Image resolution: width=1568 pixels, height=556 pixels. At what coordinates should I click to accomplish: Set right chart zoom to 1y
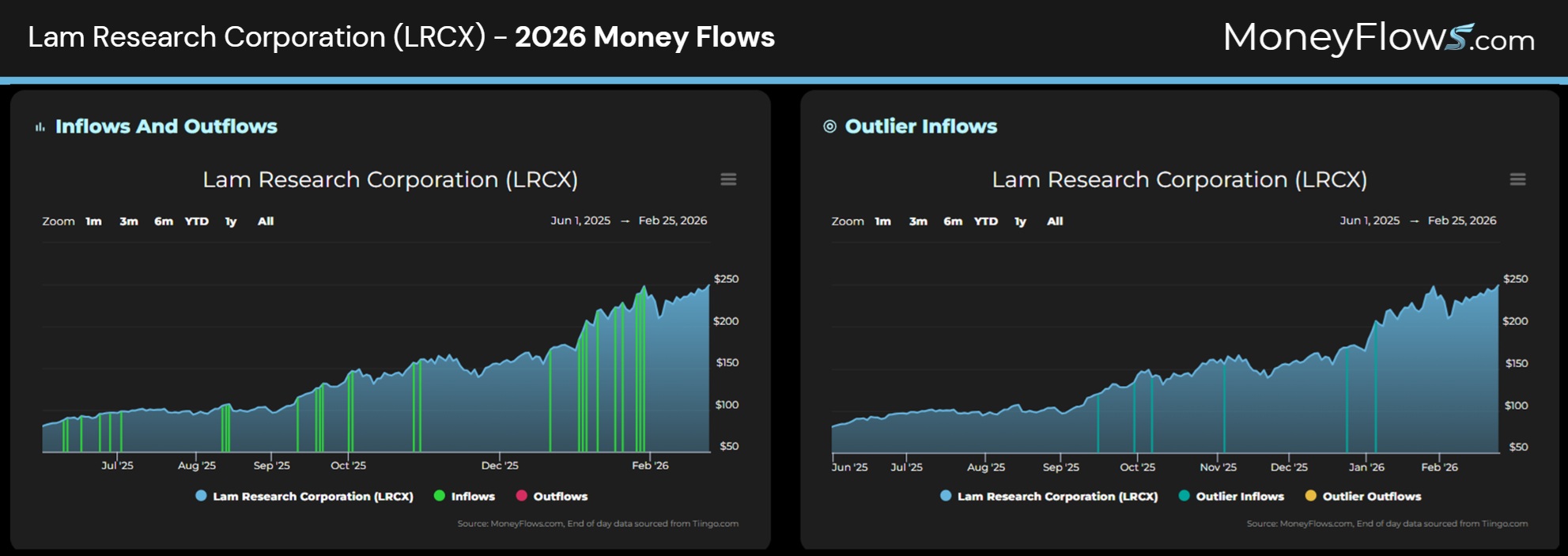click(1020, 221)
